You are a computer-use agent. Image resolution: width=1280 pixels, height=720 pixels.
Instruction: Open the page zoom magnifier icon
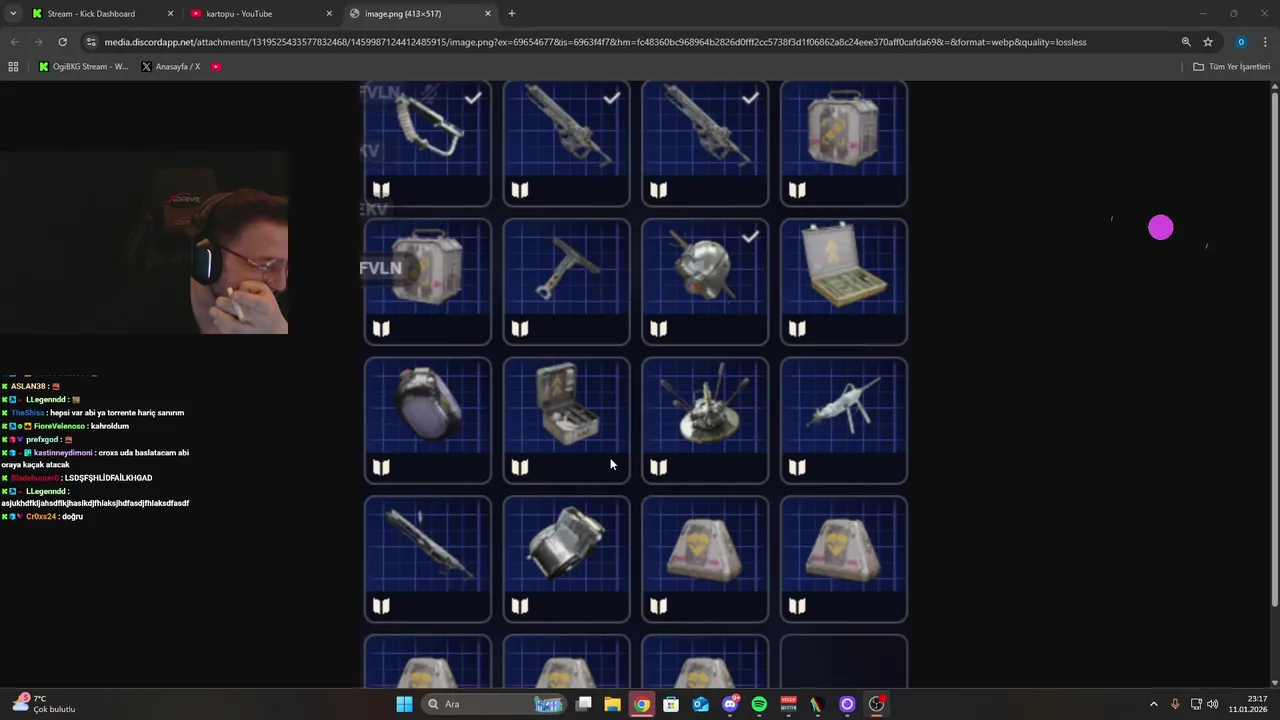pyautogui.click(x=1186, y=42)
